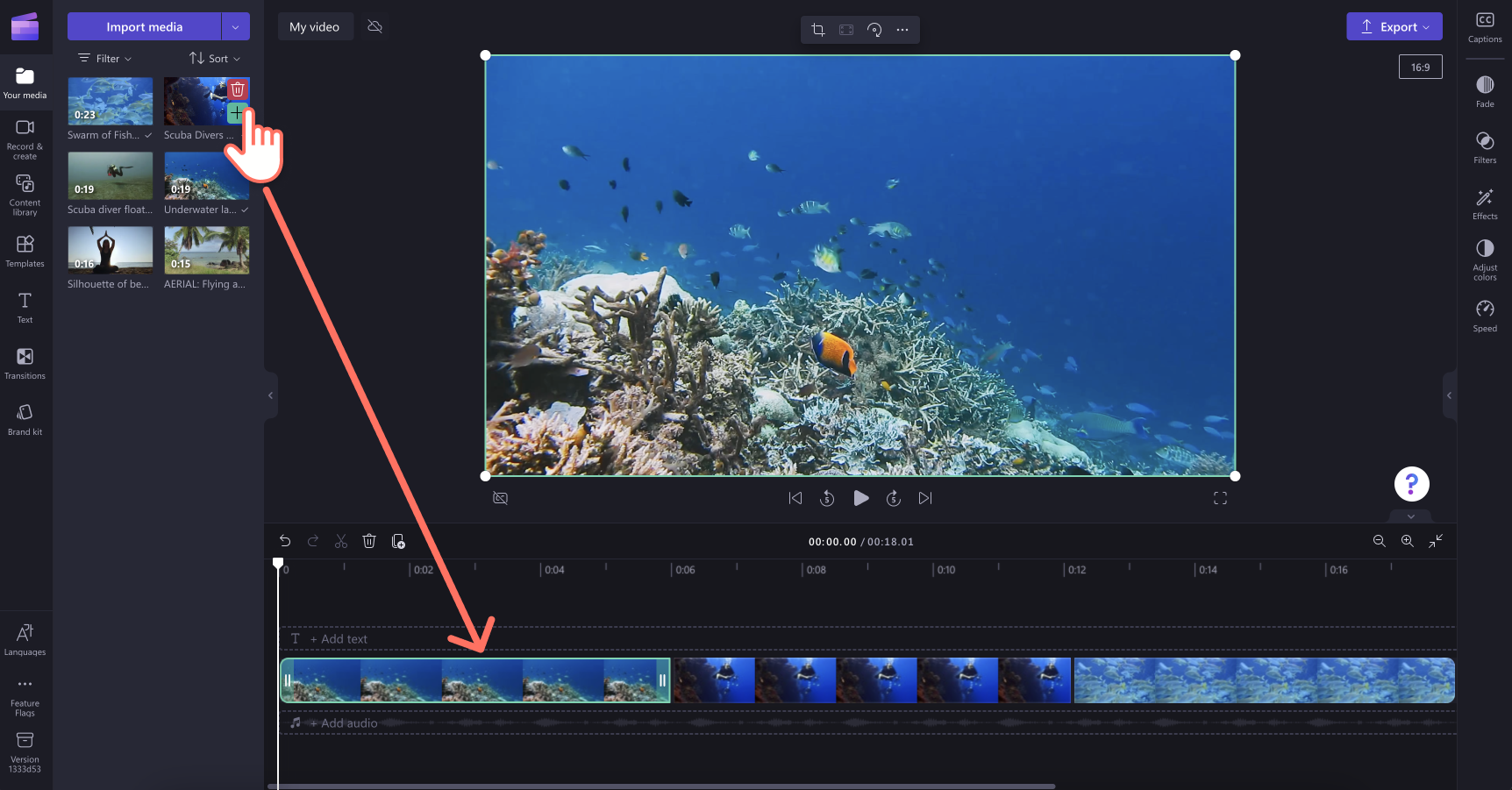Image resolution: width=1512 pixels, height=790 pixels.
Task: Open Record & create panel
Action: pyautogui.click(x=25, y=139)
